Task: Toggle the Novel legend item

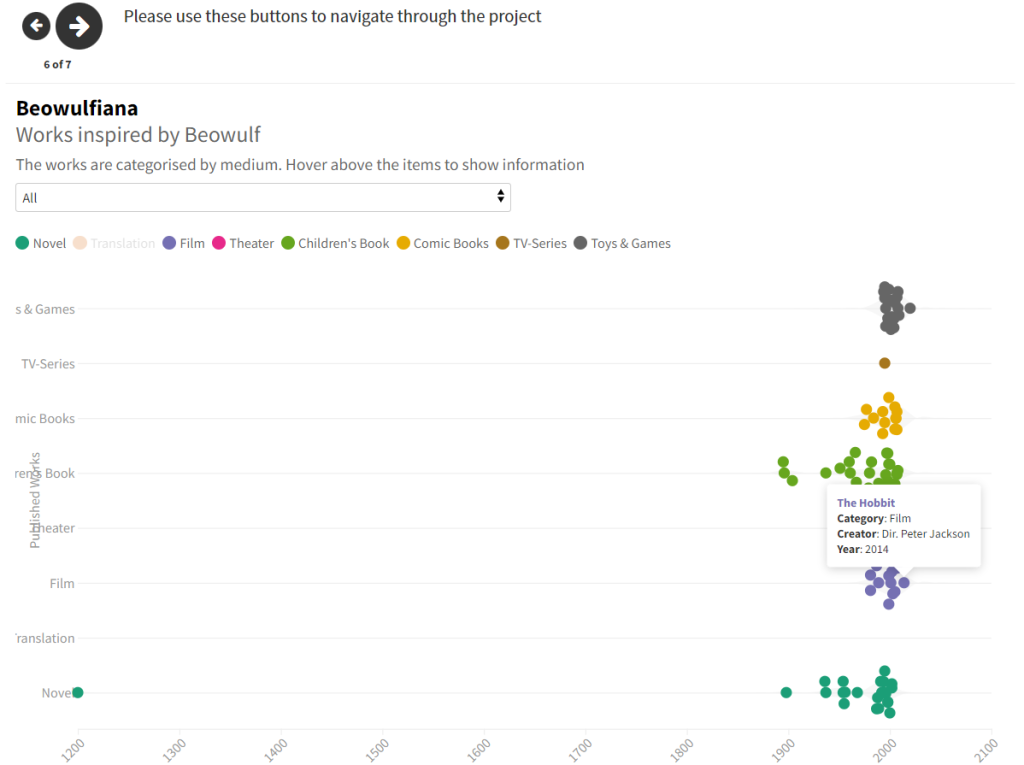Action: click(x=41, y=243)
